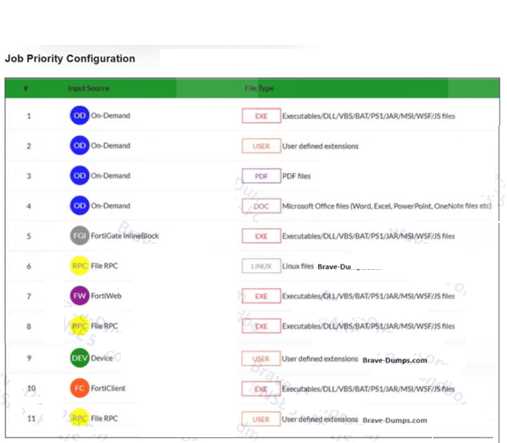Click the USER badge in Device row
This screenshot has width=507, height=443.
pyautogui.click(x=261, y=359)
